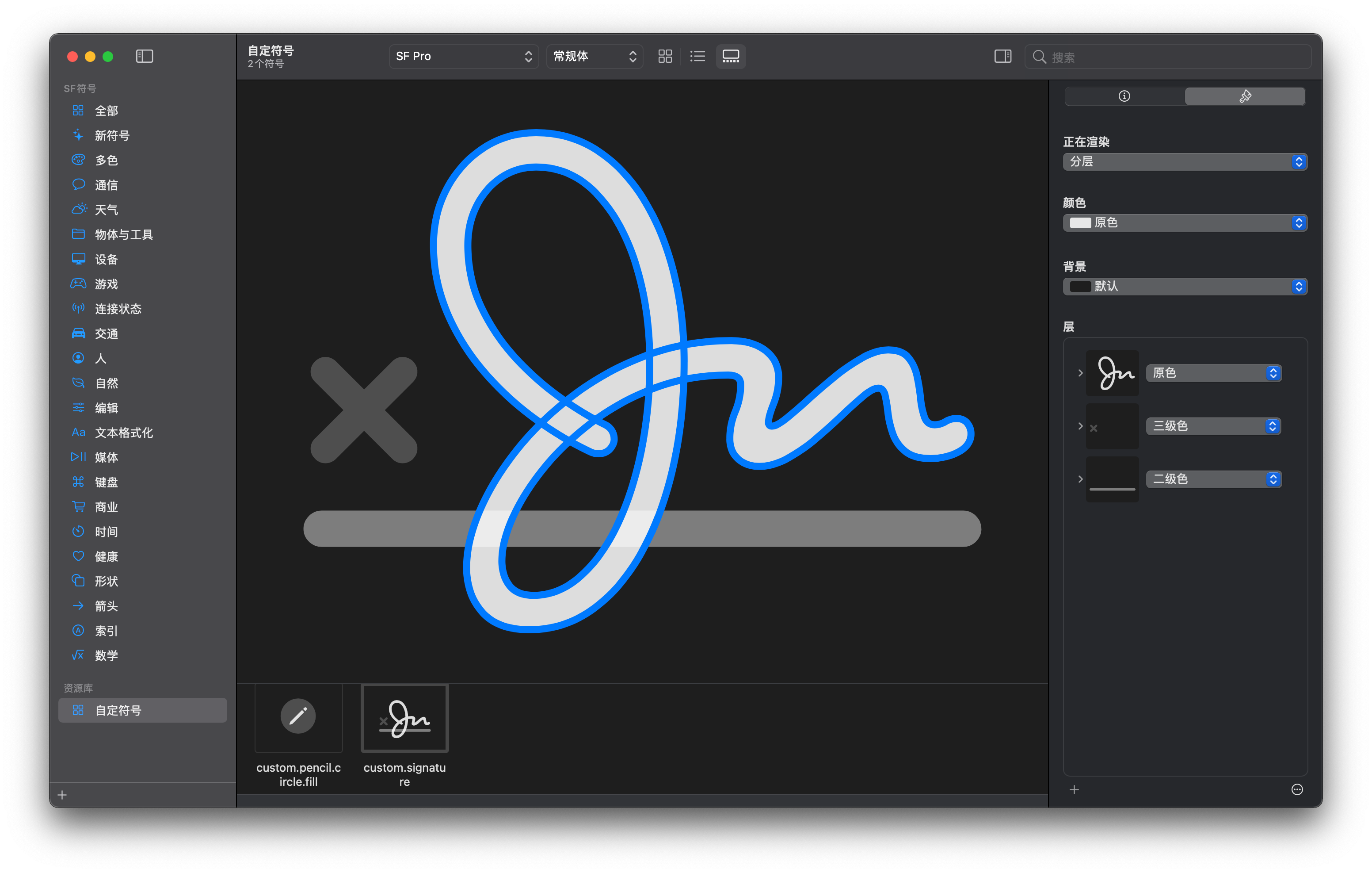1372x873 pixels.
Task: Toggle the right inspector panel icon
Action: pyautogui.click(x=1003, y=56)
